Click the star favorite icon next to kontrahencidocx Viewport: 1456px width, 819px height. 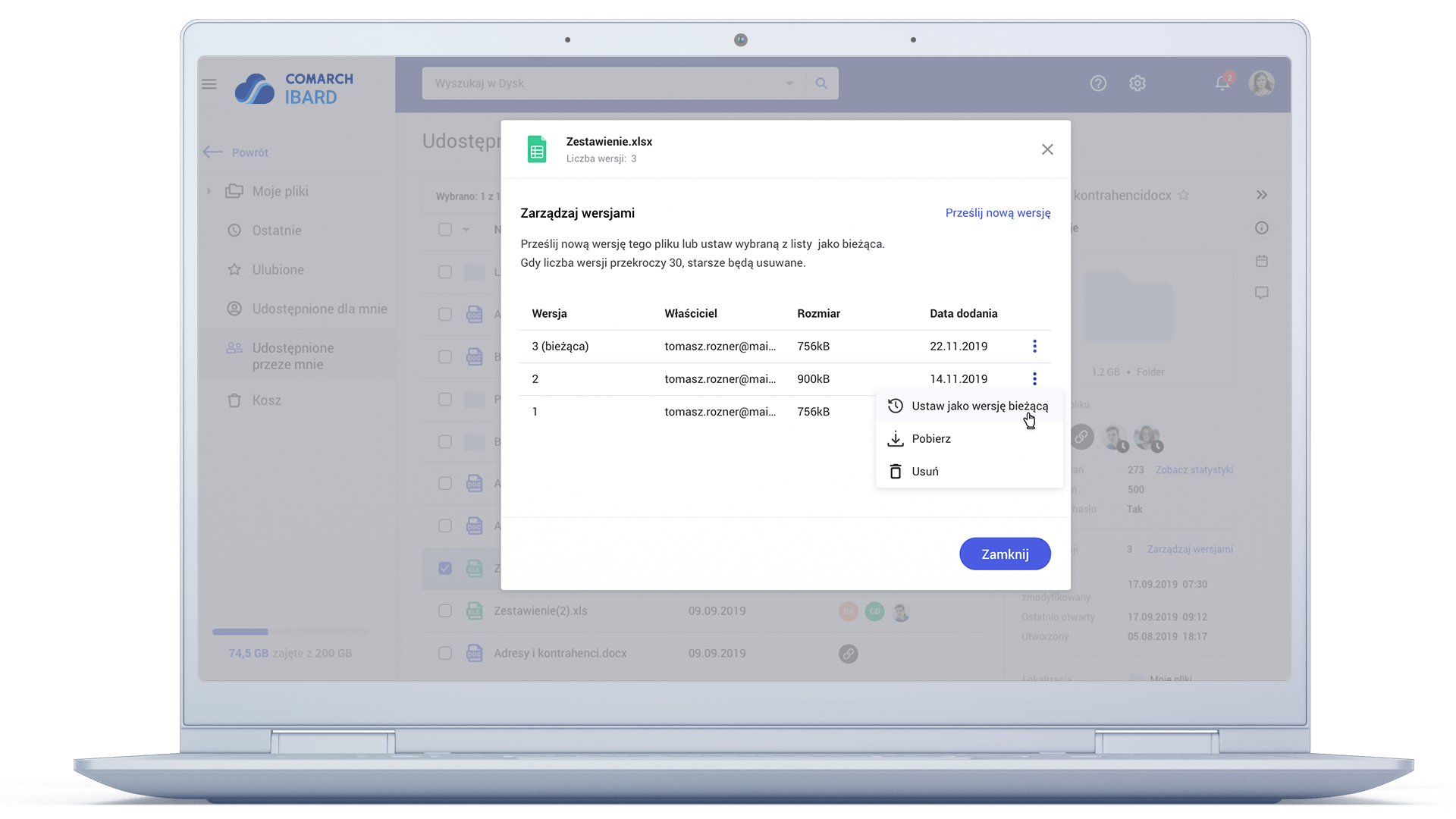pyautogui.click(x=1184, y=196)
